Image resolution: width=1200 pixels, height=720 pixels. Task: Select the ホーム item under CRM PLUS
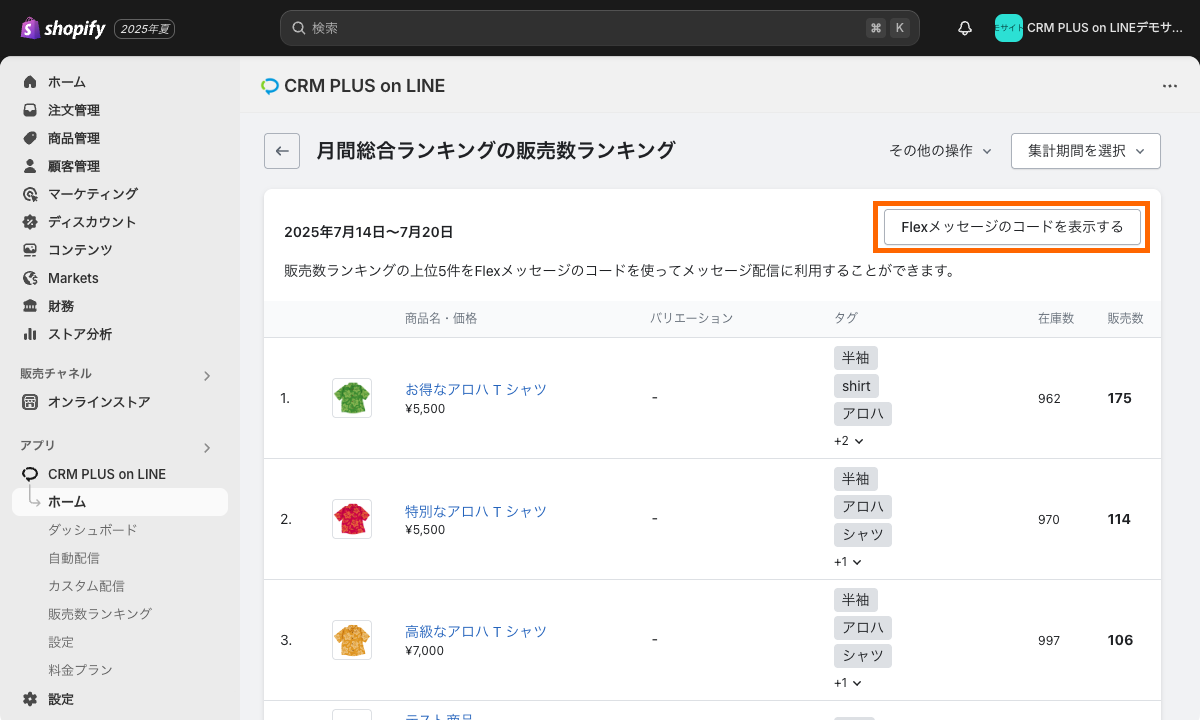[120, 502]
